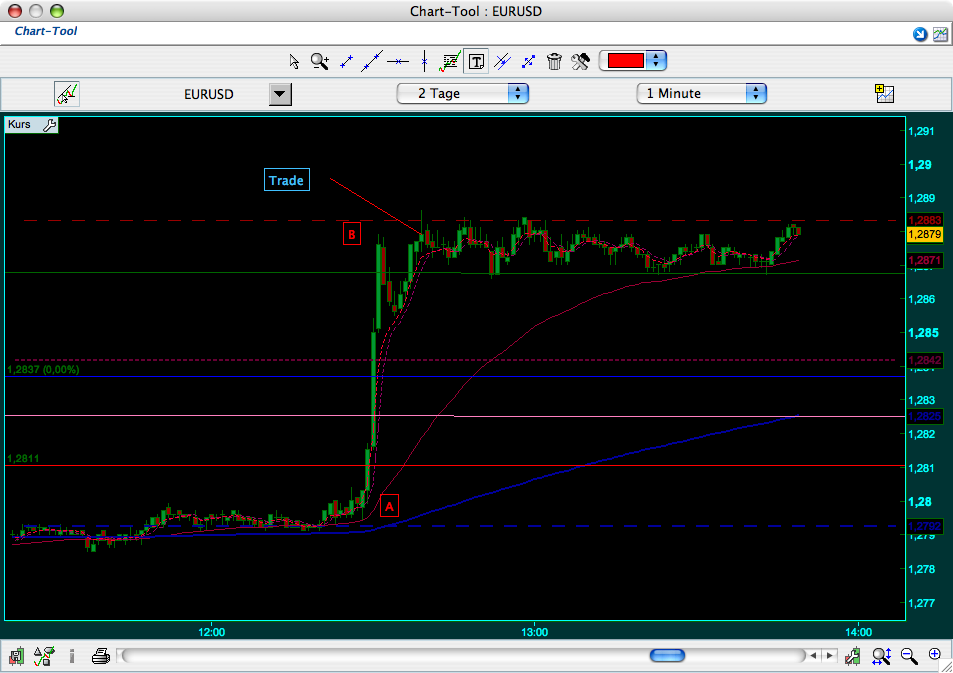Select the Trade text annotation
The height and width of the screenshot is (673, 953).
tap(287, 180)
